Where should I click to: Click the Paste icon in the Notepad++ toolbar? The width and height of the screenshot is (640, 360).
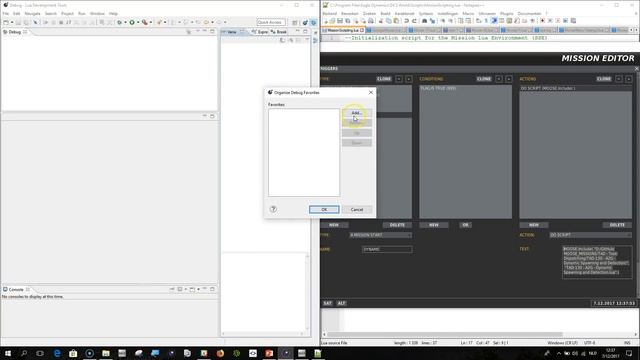(x=396, y=21)
